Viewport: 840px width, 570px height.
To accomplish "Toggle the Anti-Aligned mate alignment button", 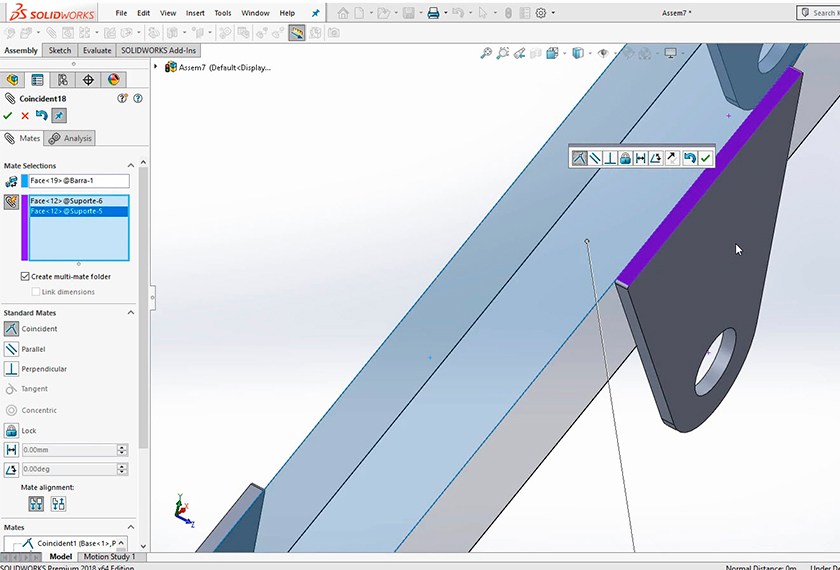I will point(59,504).
